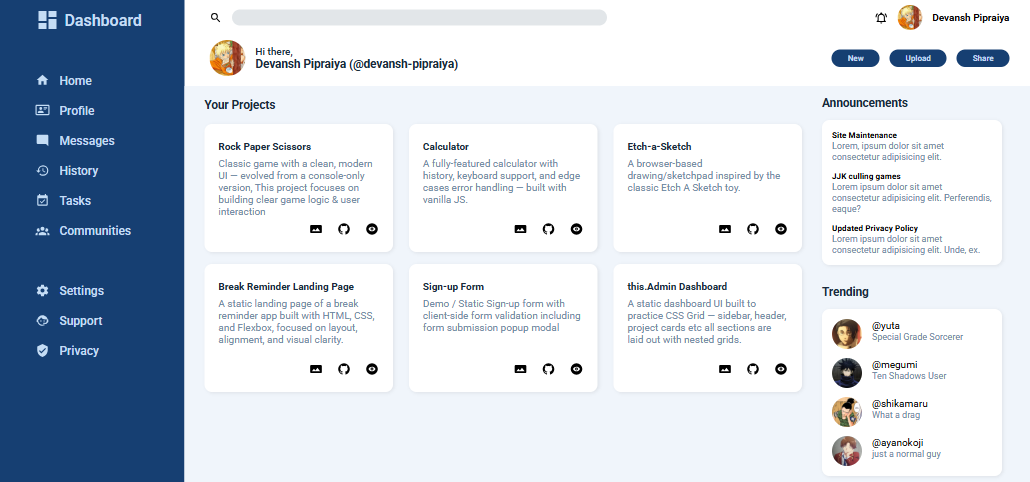Click inside the search bar
The width and height of the screenshot is (1030, 482).
pos(419,18)
